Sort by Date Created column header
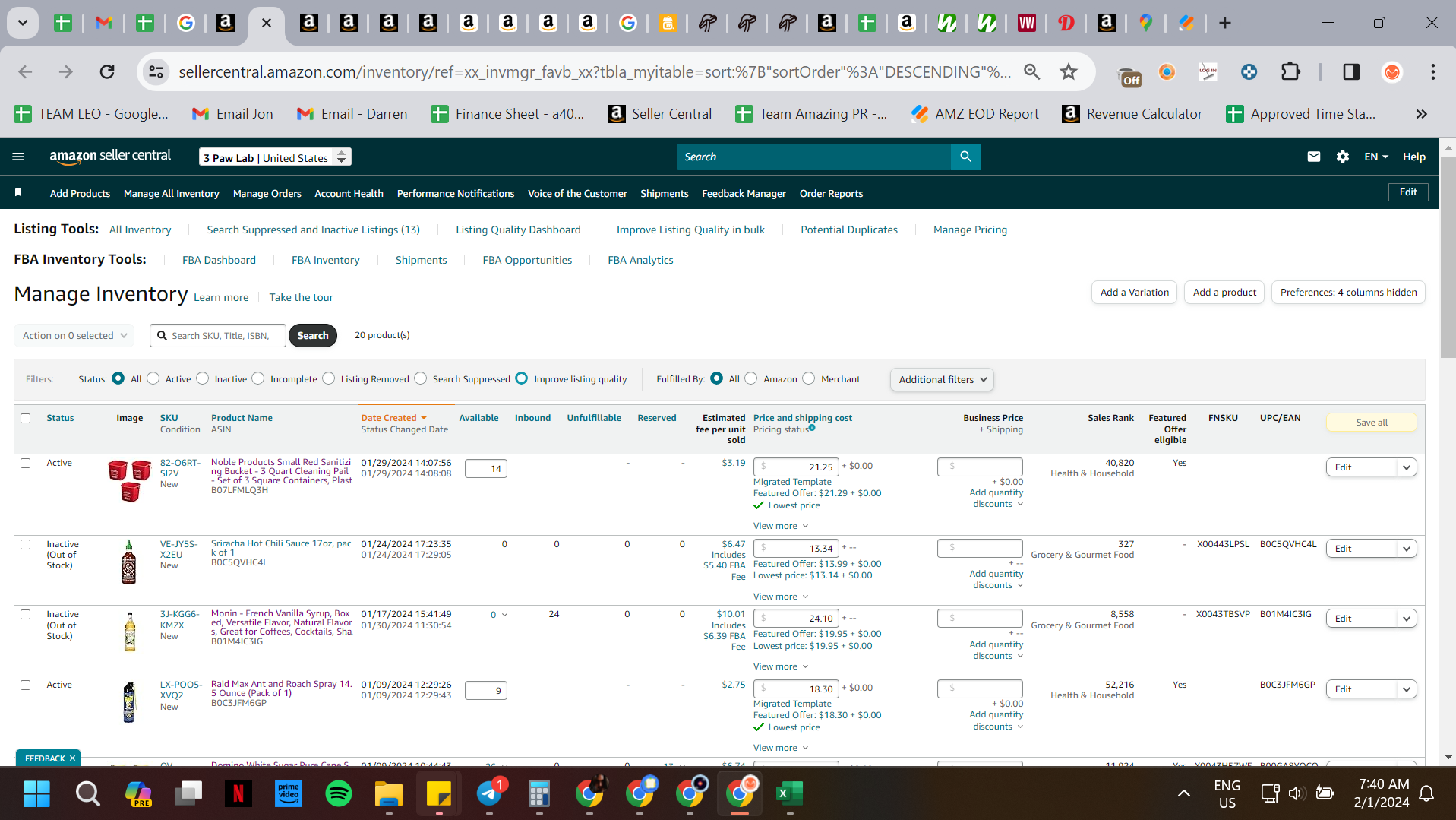 [x=393, y=418]
